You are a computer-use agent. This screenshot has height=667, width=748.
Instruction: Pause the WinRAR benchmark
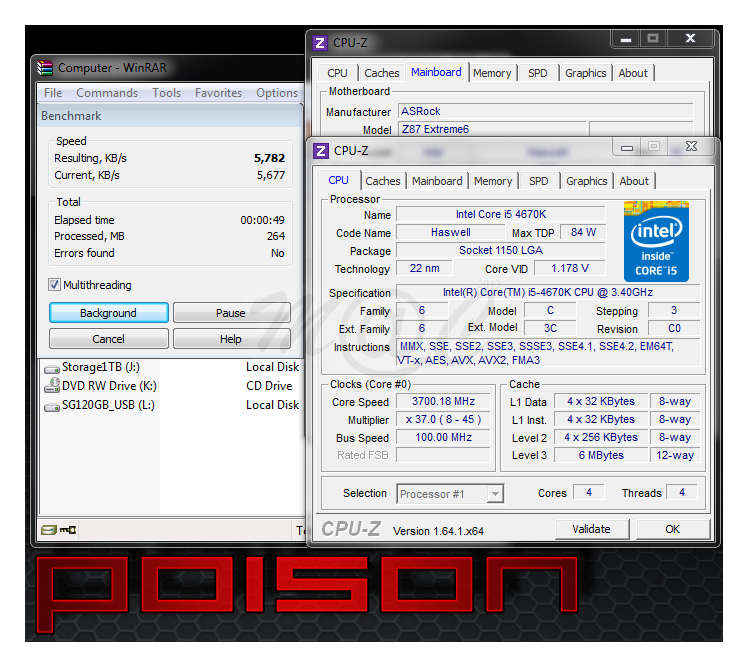coord(231,313)
